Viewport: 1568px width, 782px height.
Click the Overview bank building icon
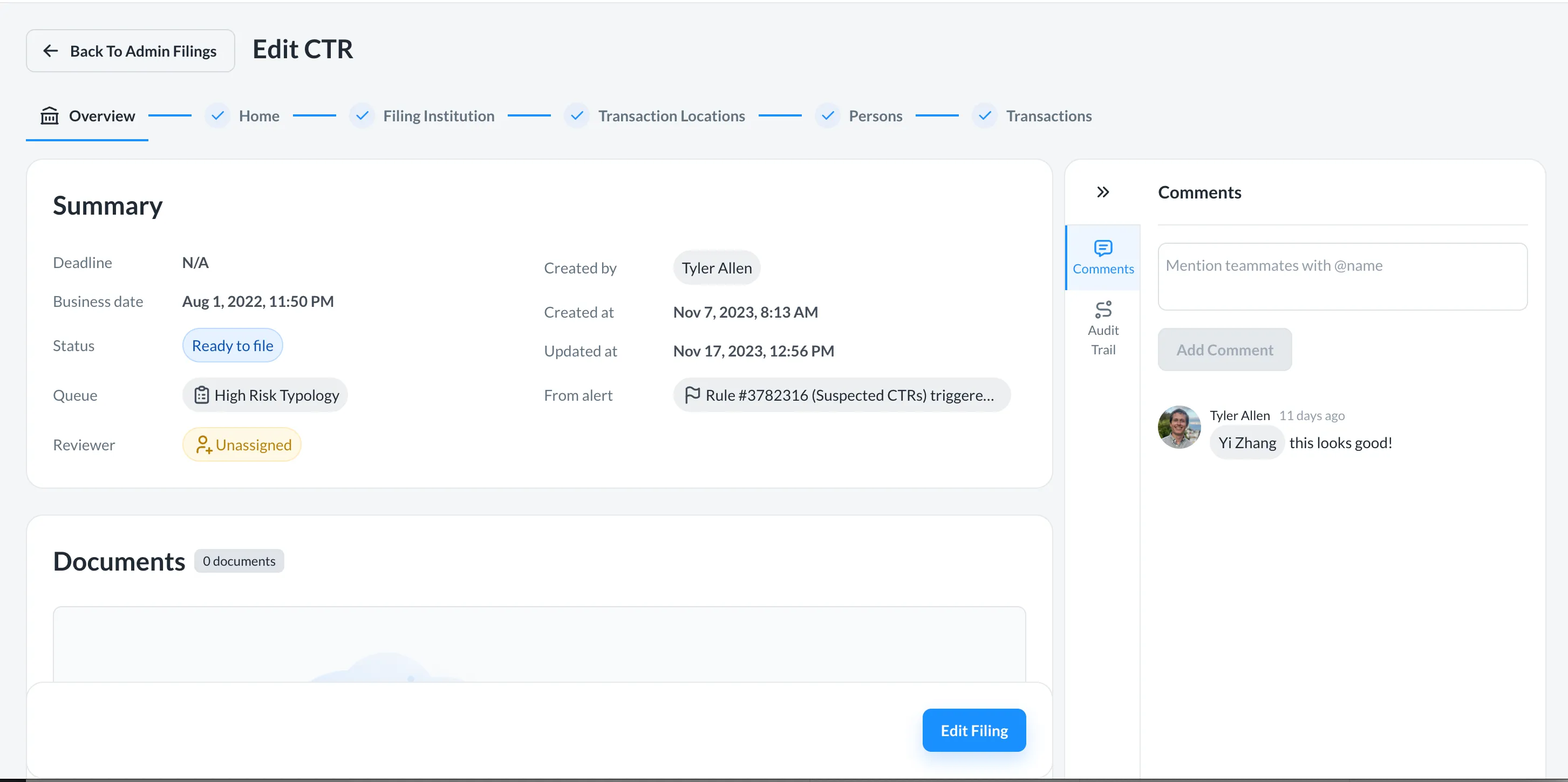pos(49,115)
